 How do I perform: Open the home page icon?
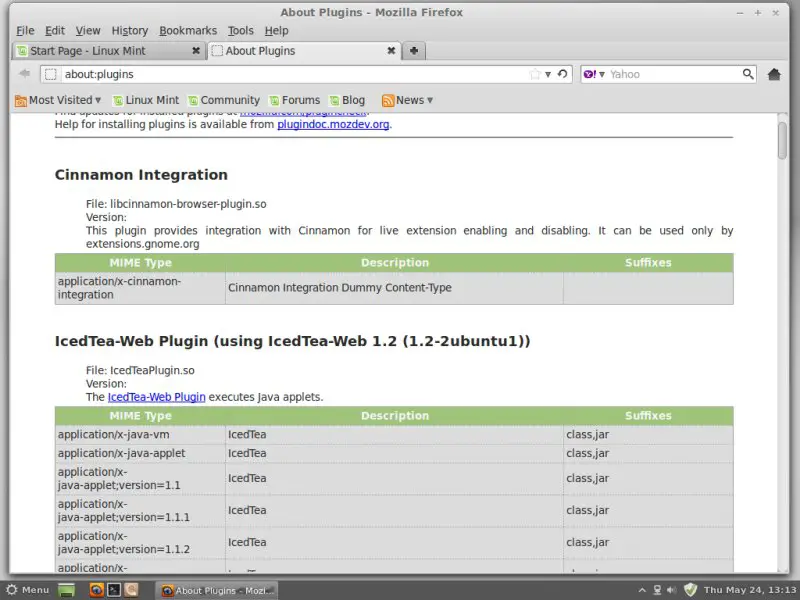pyautogui.click(x=774, y=74)
